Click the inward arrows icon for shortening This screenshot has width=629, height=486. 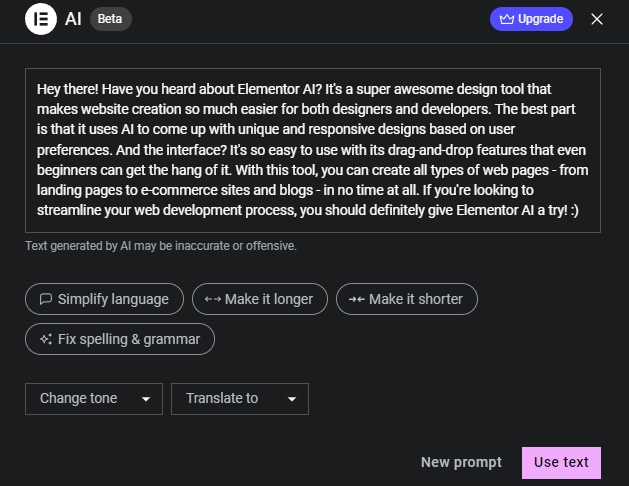[x=355, y=299]
